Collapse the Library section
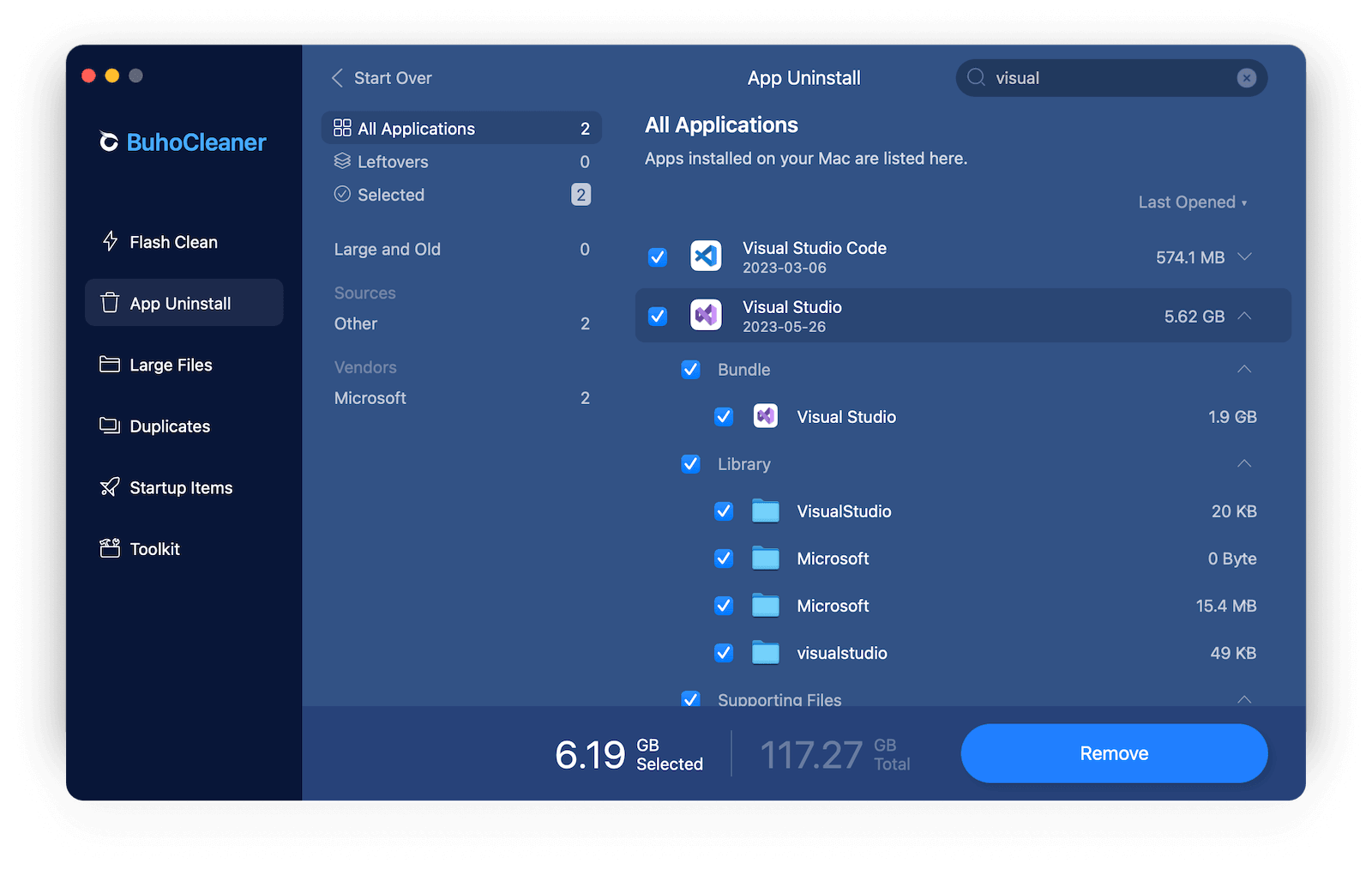The image size is (1372, 888). (x=1244, y=463)
